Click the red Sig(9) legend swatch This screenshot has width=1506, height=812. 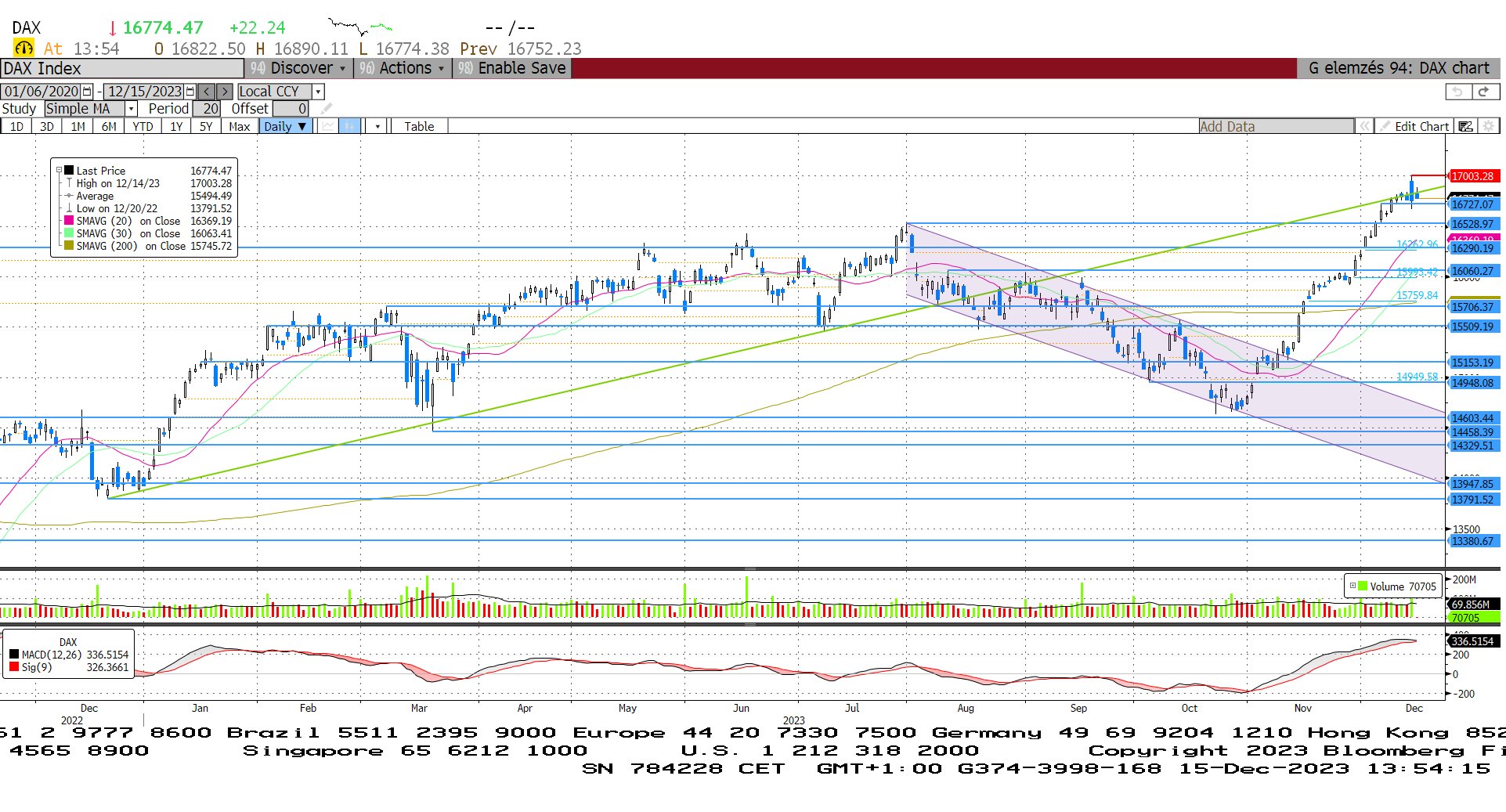(x=14, y=667)
